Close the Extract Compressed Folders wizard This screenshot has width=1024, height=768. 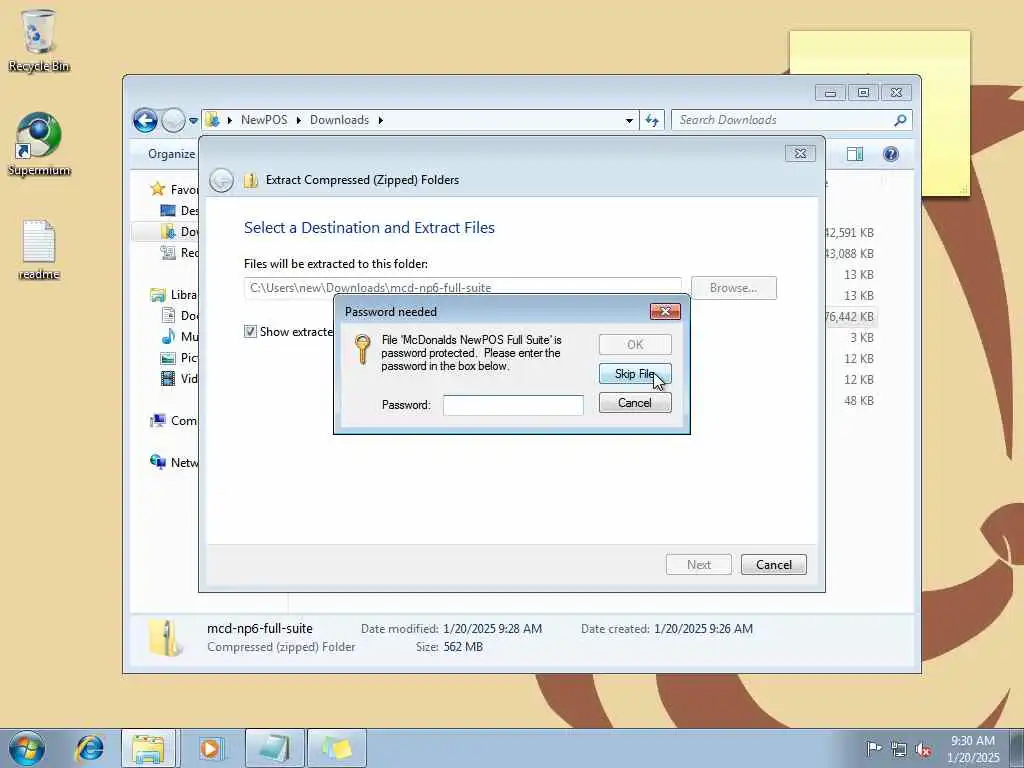800,153
